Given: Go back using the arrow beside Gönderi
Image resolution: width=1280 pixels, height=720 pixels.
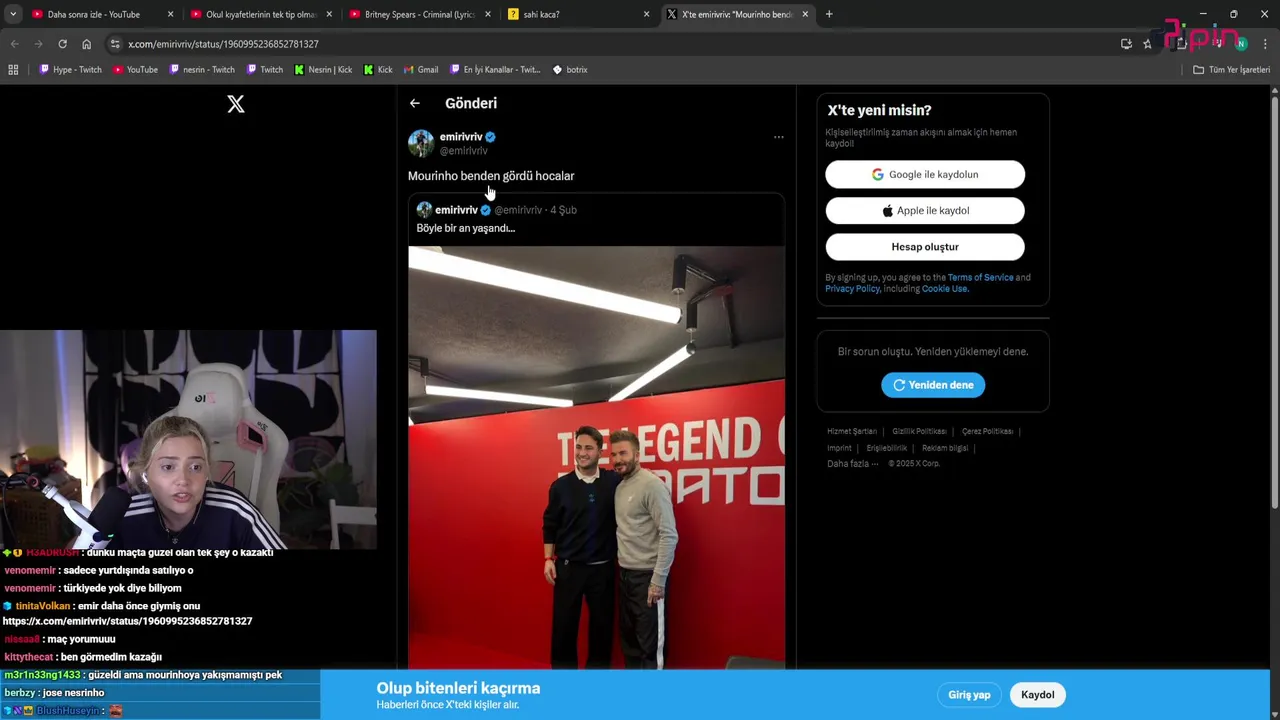Looking at the screenshot, I should (x=415, y=103).
